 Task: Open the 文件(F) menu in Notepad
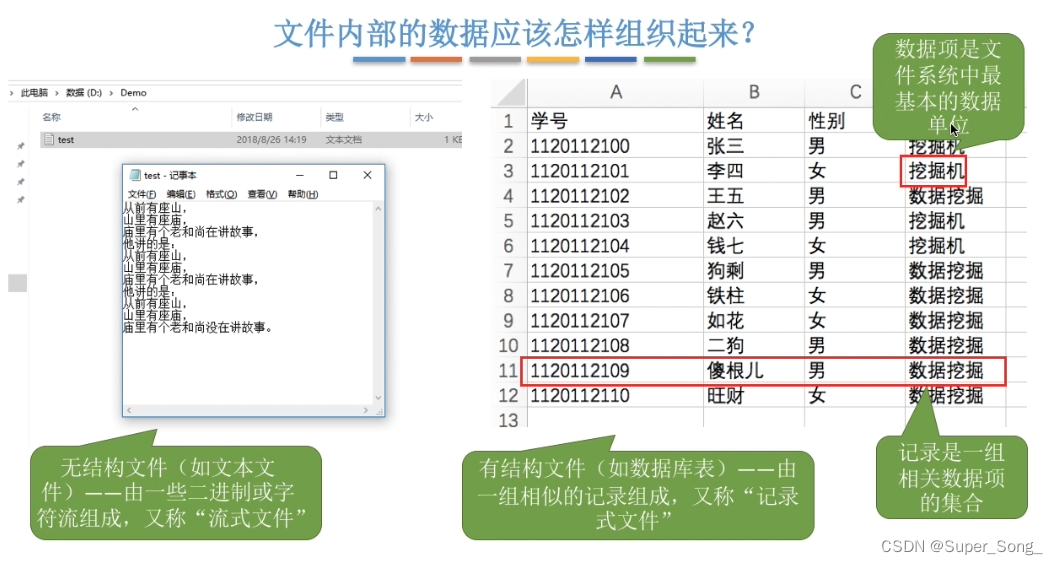(142, 194)
